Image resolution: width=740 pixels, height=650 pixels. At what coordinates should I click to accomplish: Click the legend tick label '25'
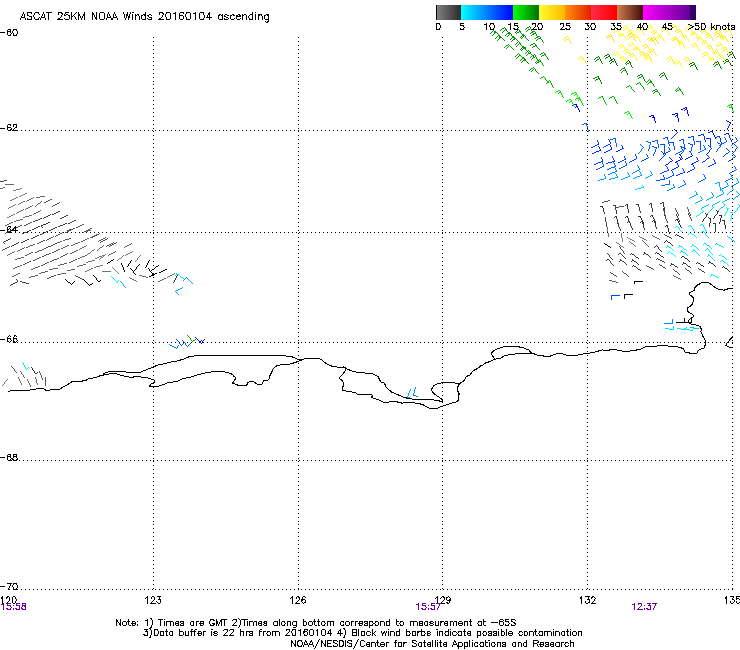pos(565,27)
